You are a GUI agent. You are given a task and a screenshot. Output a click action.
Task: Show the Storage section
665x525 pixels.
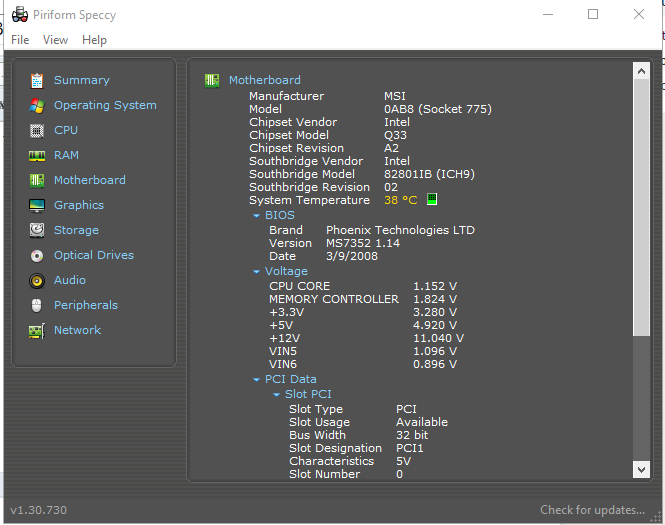pos(76,230)
